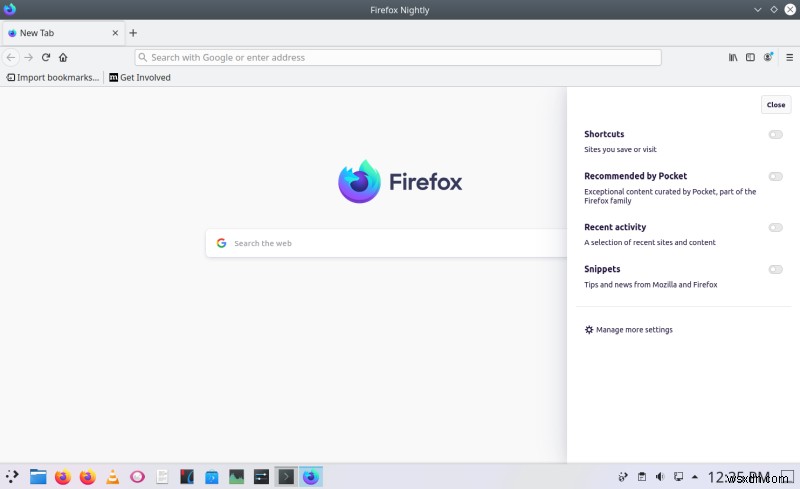Viewport: 800px width, 489px height.
Task: Enable the Shortcuts toggle
Action: pos(776,134)
